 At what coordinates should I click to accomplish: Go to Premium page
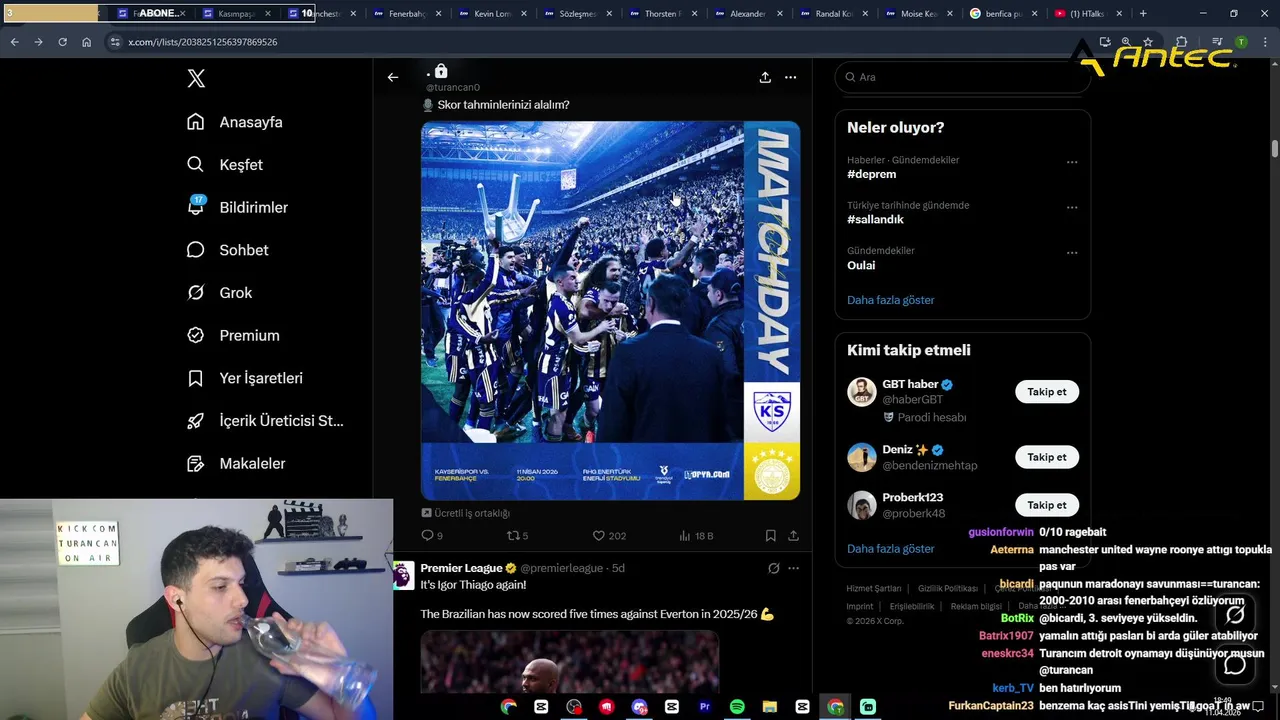click(x=234, y=336)
